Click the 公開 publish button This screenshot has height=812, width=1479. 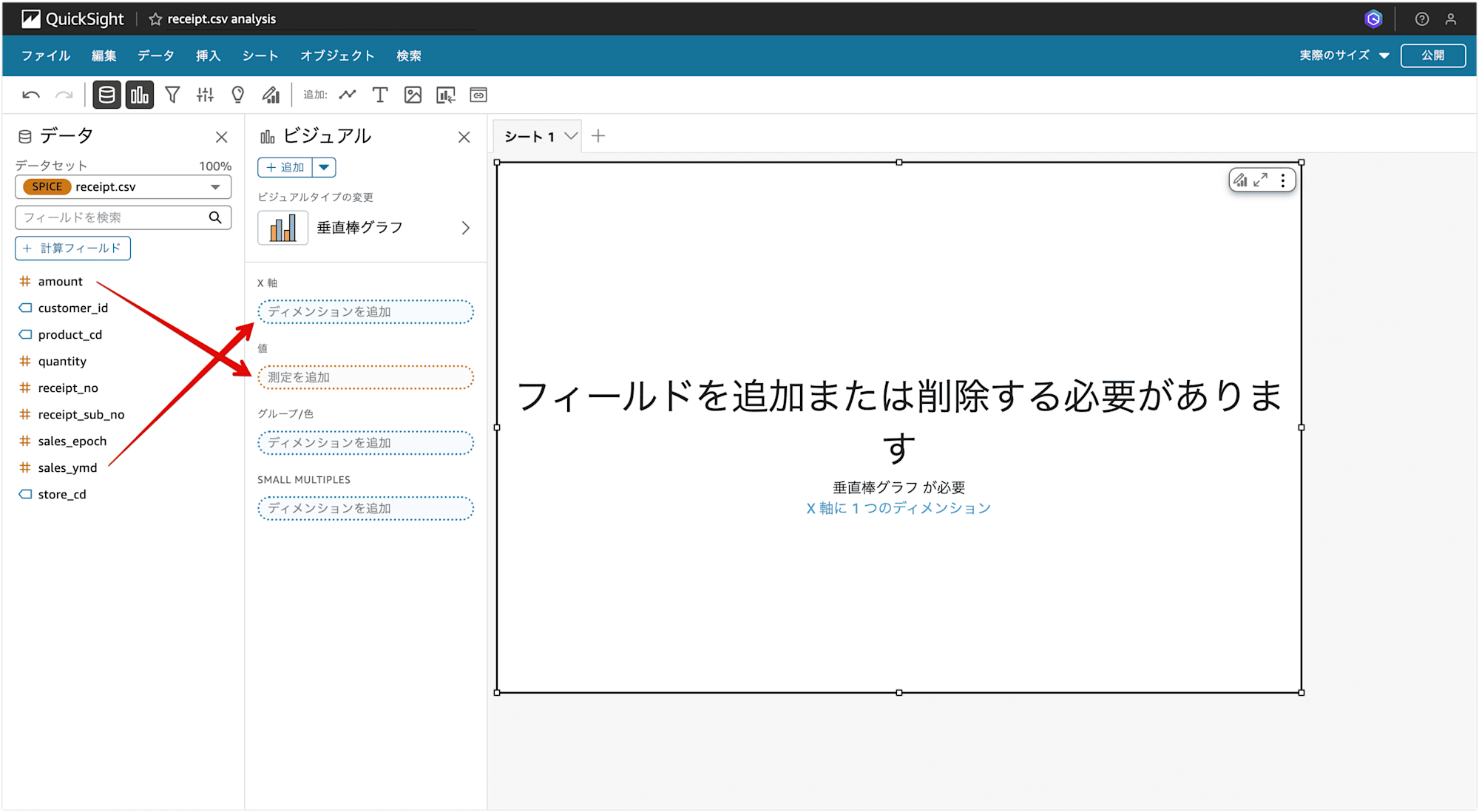pyautogui.click(x=1433, y=55)
